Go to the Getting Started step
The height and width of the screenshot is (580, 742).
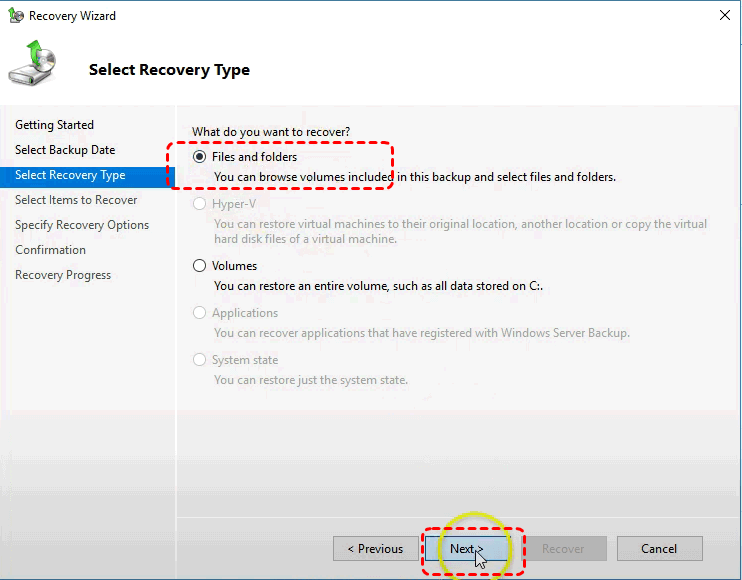coord(55,125)
